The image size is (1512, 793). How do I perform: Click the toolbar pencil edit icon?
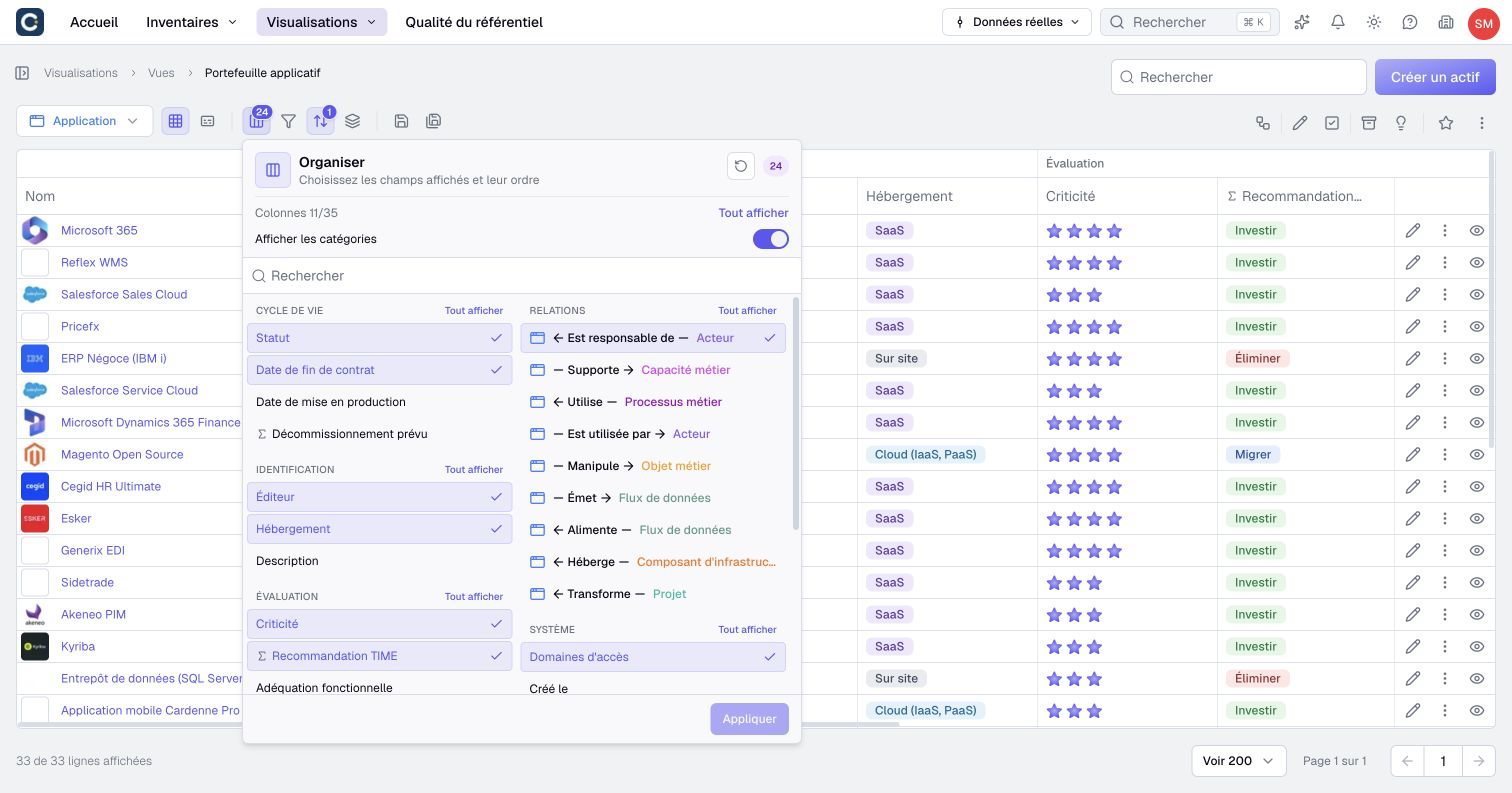pyautogui.click(x=1299, y=123)
